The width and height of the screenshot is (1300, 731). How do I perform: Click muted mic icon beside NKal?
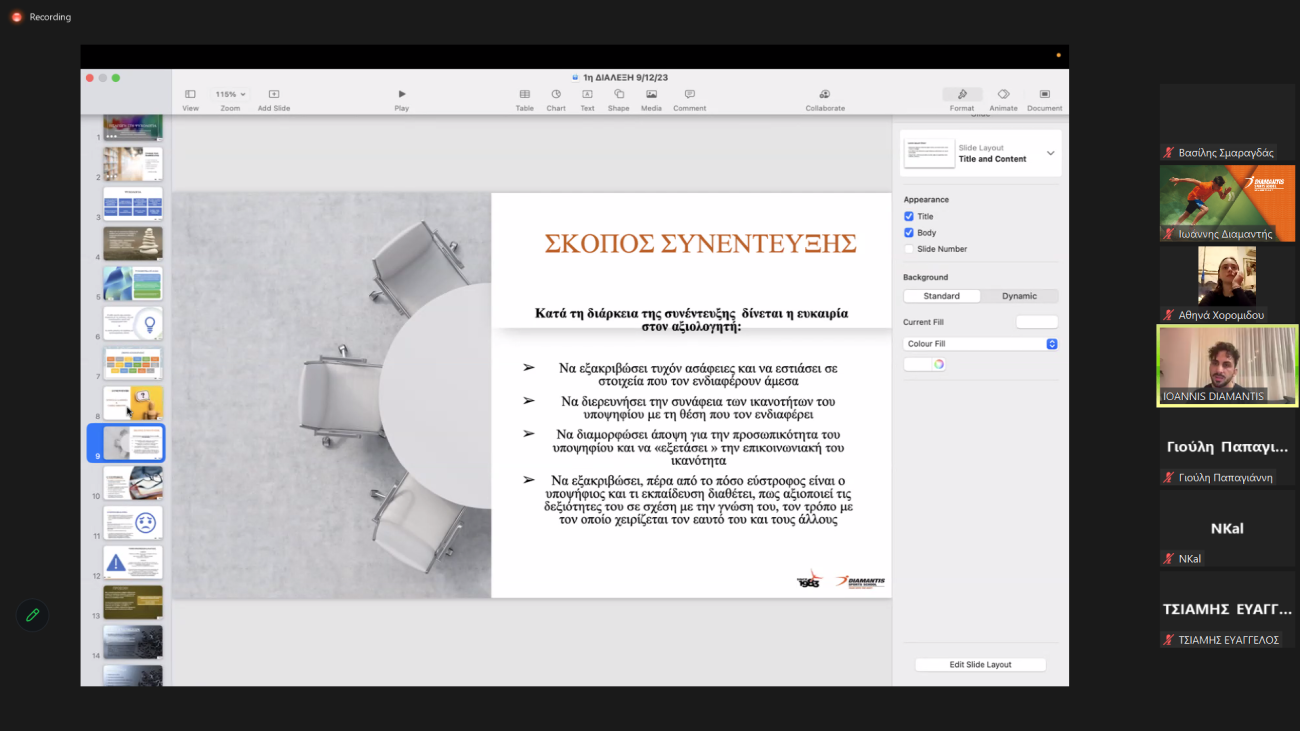click(x=1168, y=559)
